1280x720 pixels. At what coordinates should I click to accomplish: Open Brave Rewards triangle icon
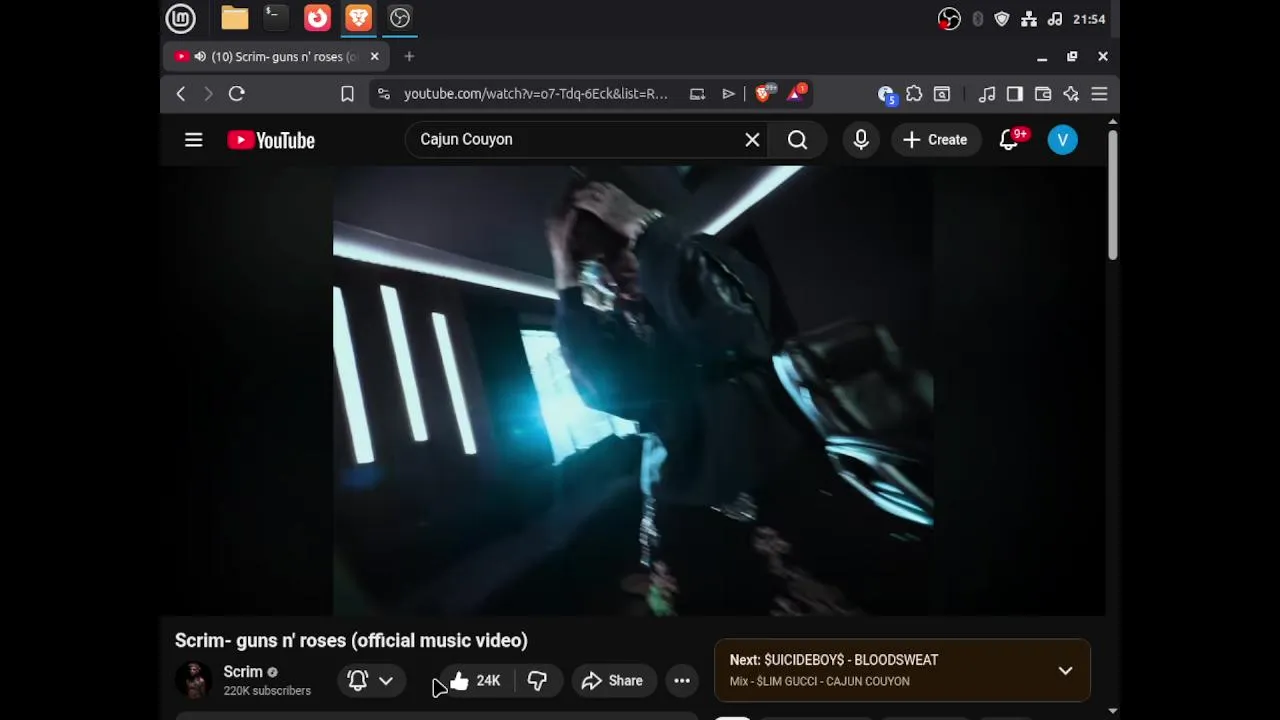click(797, 94)
